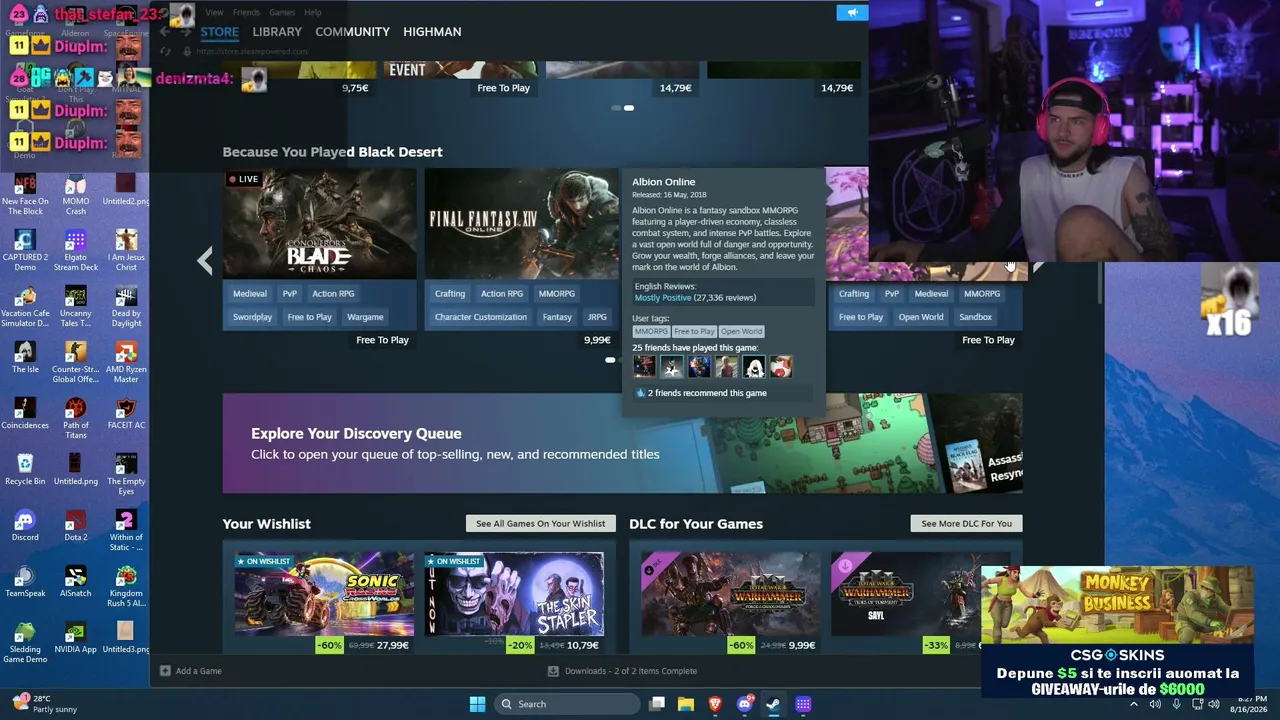Open the taskbar clock and date
This screenshot has height=720, width=1280.
tap(1251, 704)
